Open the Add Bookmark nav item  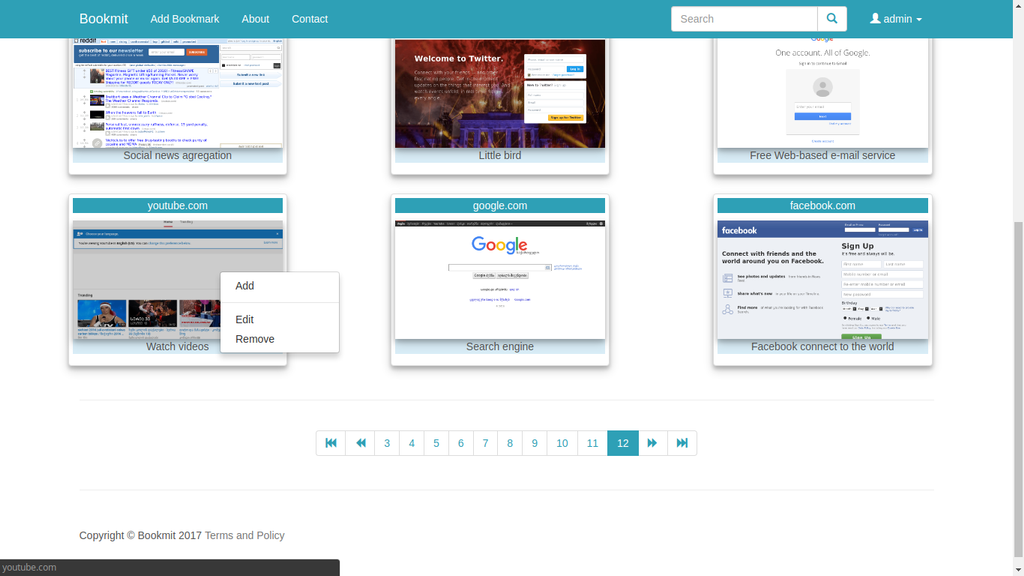tap(185, 19)
